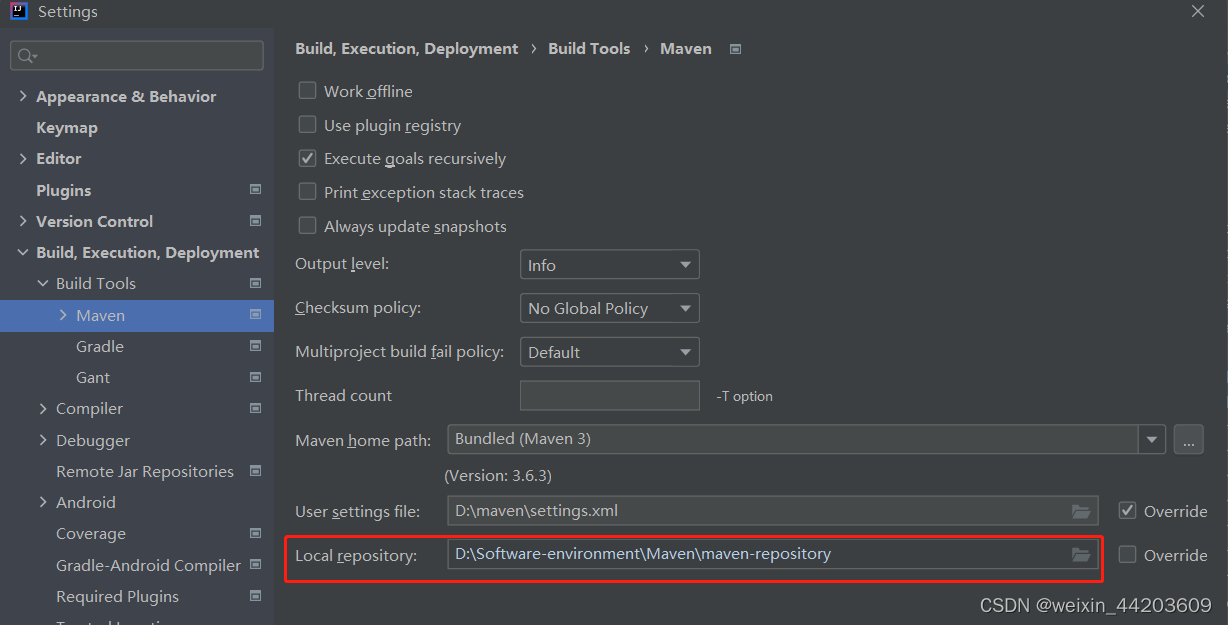
Task: Expand the Version Control section
Action: [23, 221]
